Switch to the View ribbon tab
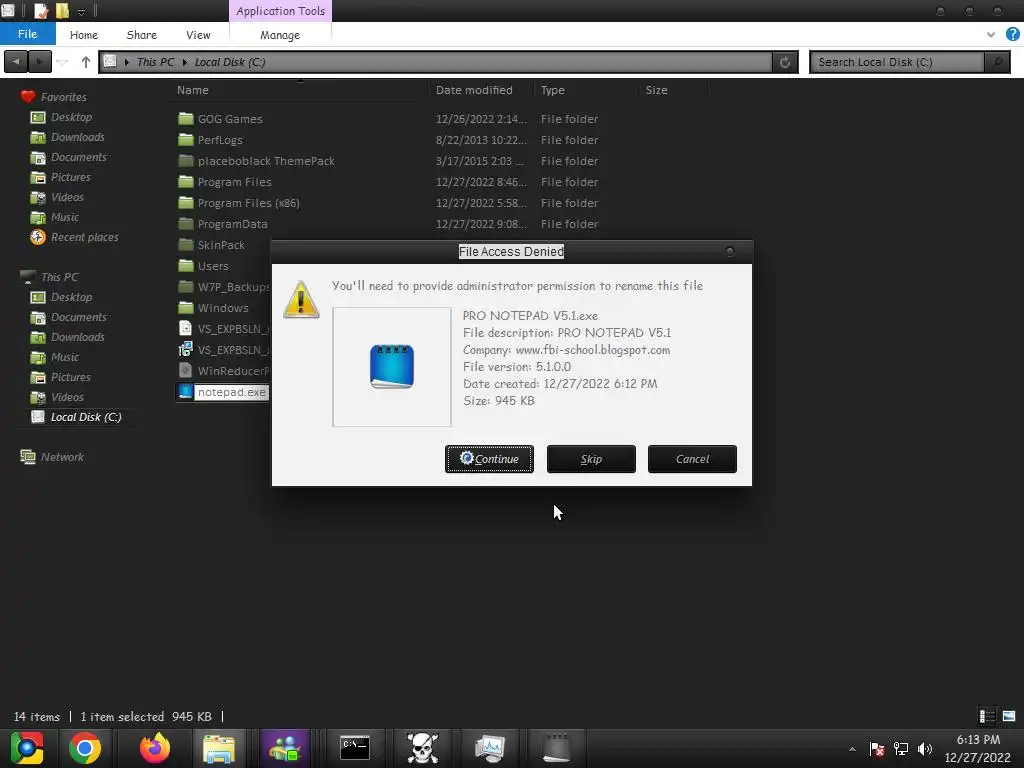 198,35
